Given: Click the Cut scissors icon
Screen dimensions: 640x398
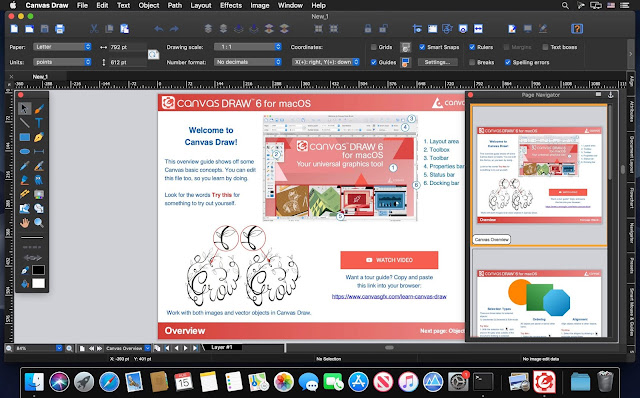Looking at the screenshot, I should 94,29.
